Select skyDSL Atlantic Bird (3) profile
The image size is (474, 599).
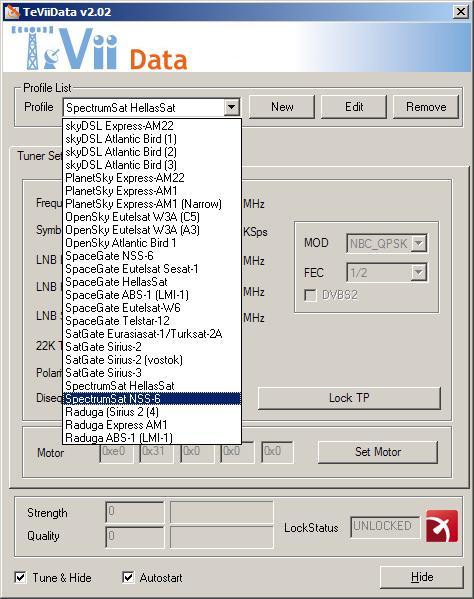coord(152,165)
